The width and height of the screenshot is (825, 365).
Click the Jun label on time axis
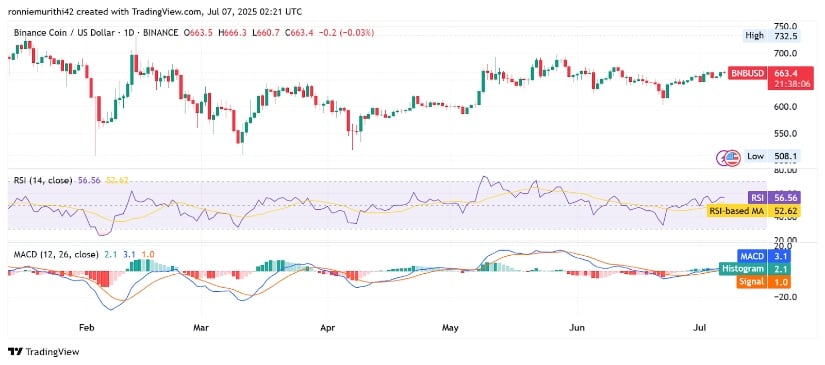pos(578,328)
